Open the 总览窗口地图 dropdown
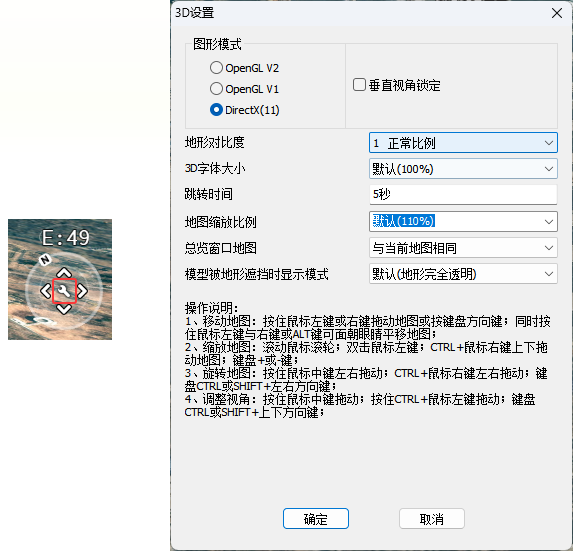The height and width of the screenshot is (553, 573). coord(463,248)
